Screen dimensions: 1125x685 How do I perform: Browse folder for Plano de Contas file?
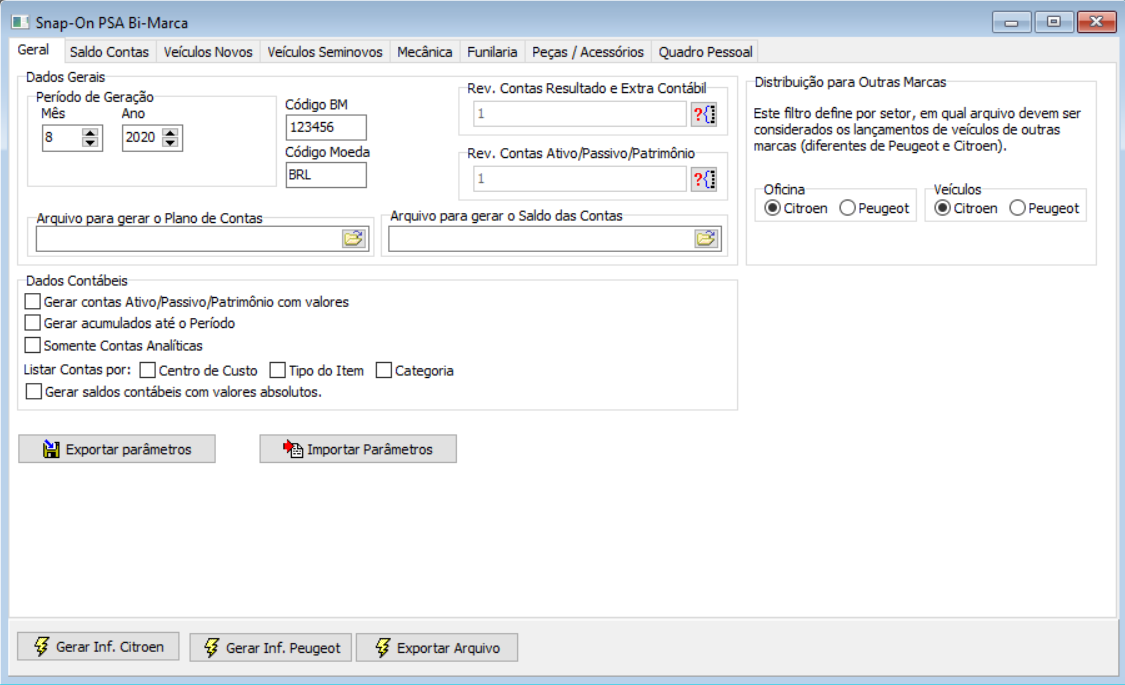tap(354, 239)
